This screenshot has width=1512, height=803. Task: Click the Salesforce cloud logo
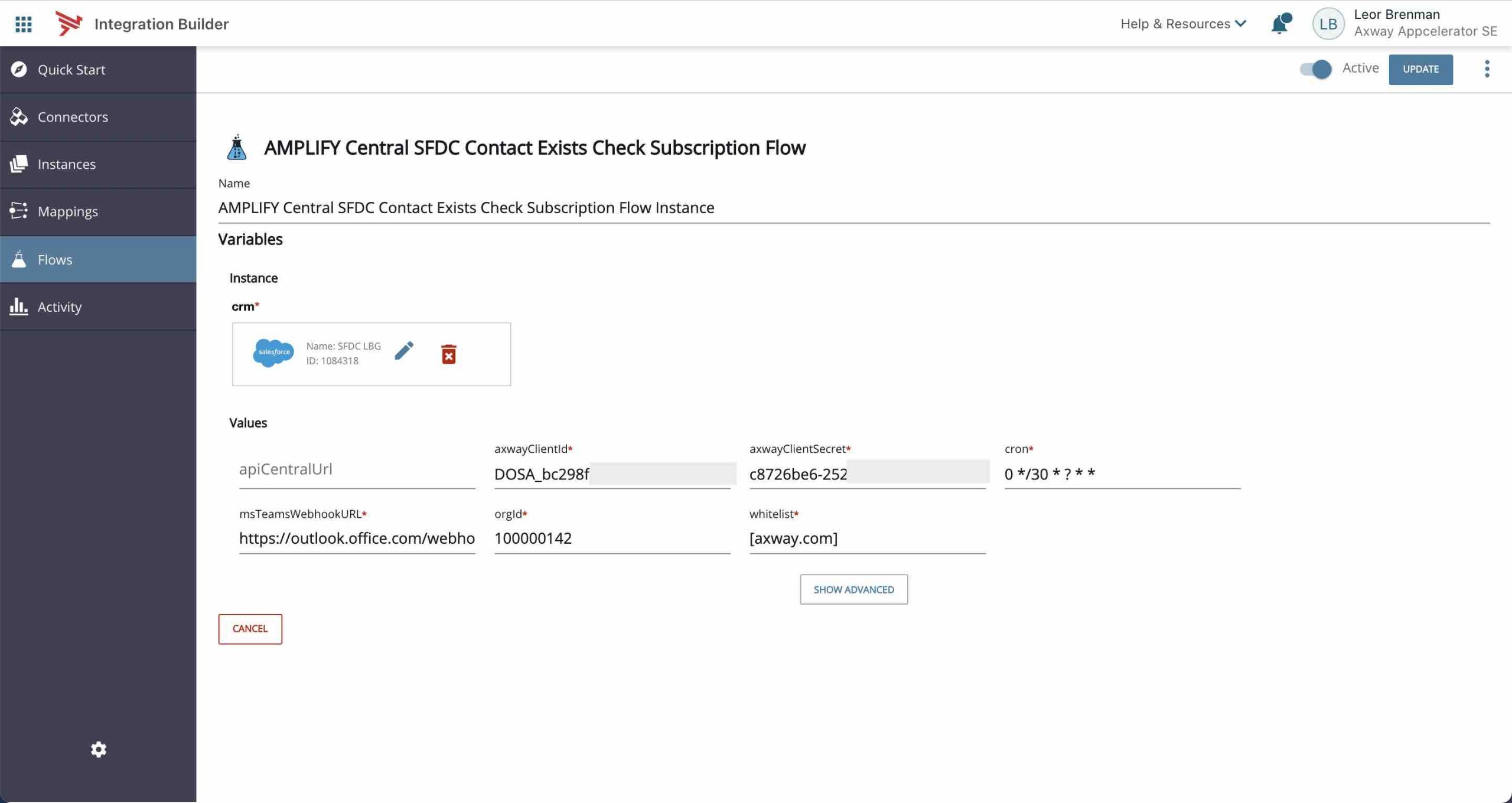(273, 352)
